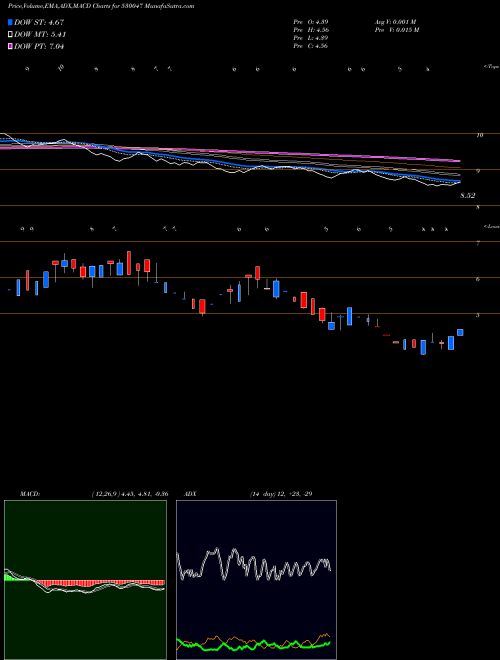This screenshot has width=500, height=660.
Task: Click the 8.52 price label near the EMA lines
Action: (468, 196)
